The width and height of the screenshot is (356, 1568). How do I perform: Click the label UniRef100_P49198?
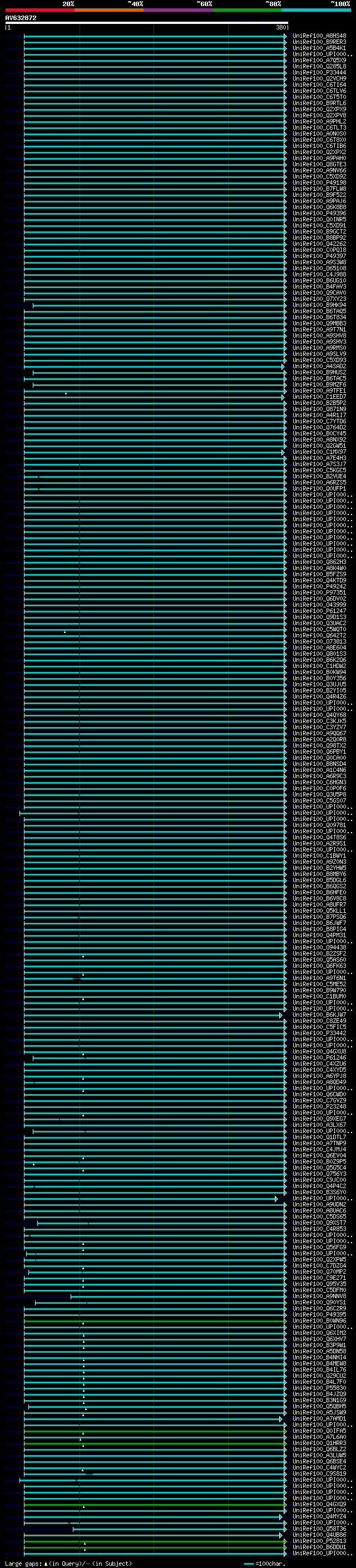(x=319, y=182)
